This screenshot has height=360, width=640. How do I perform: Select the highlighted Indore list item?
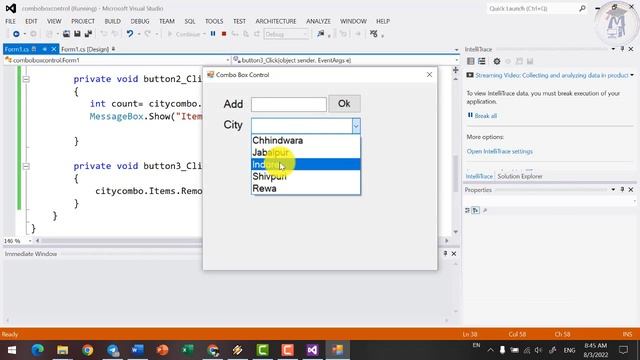pos(306,164)
